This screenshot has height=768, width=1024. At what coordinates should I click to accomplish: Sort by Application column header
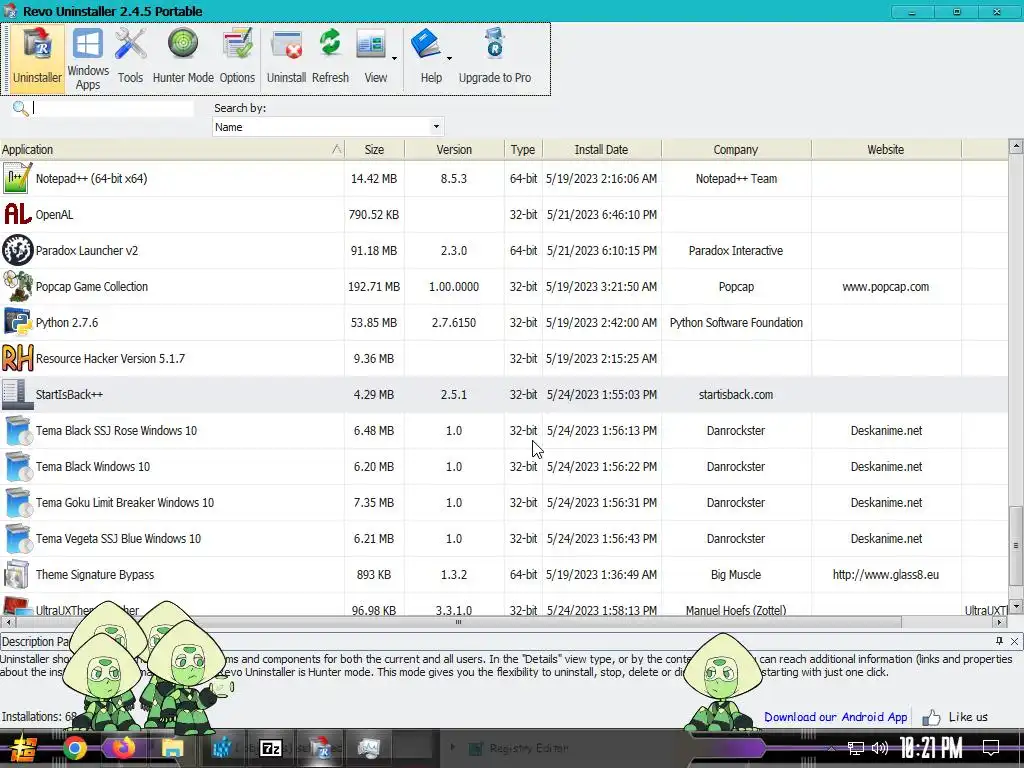172,150
